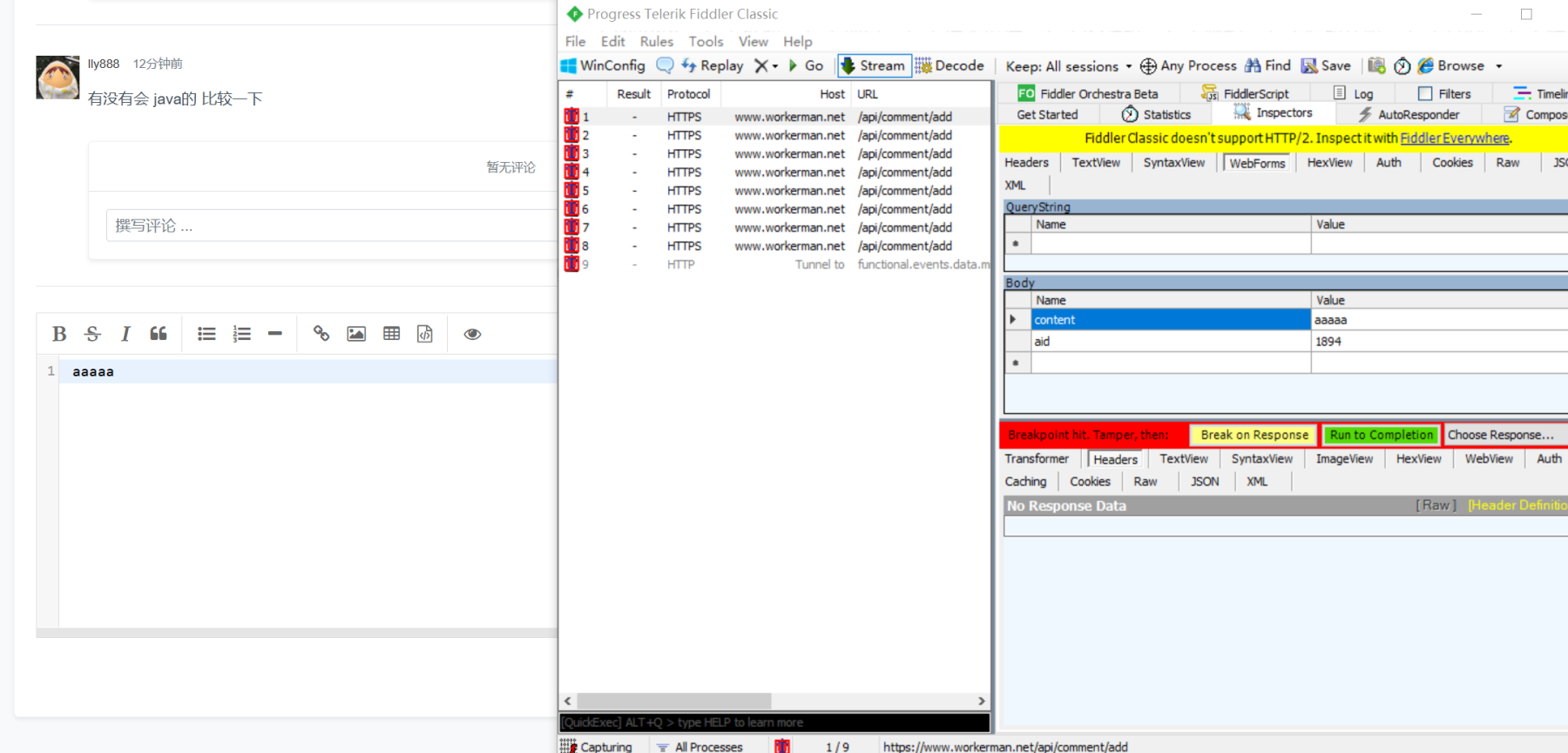
Task: Apply italic formatting in the editor
Action: 125,334
